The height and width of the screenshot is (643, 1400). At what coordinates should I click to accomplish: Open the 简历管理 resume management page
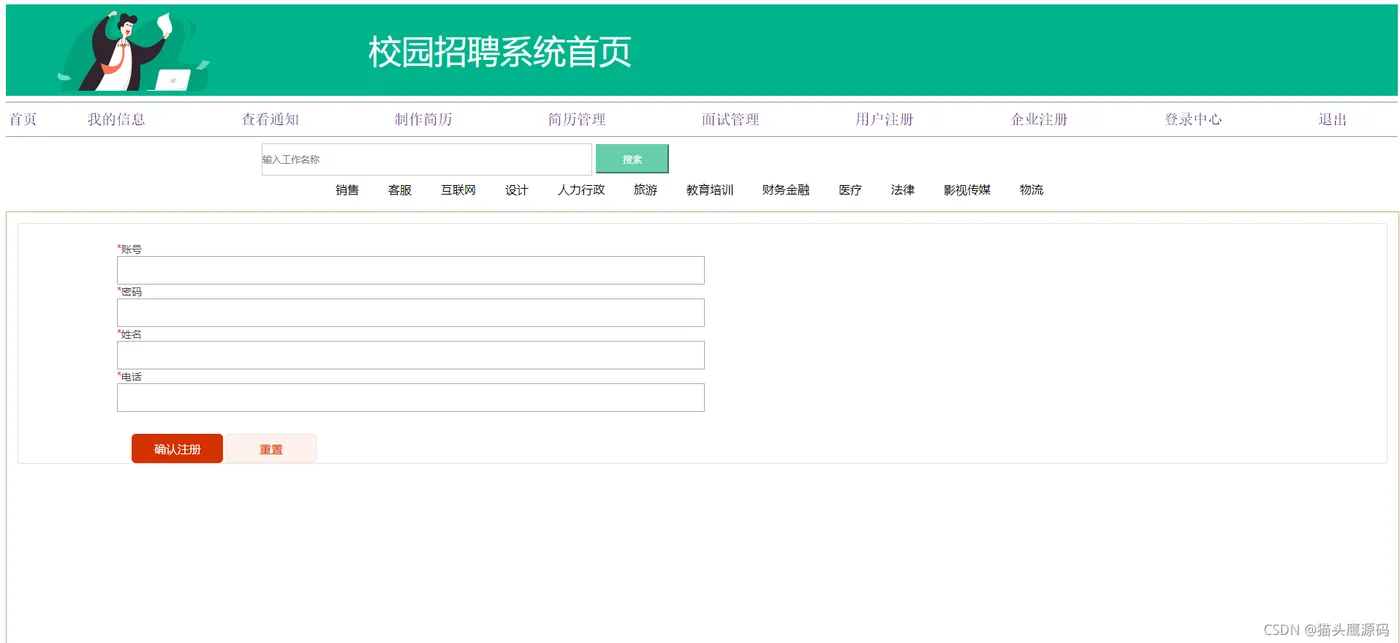point(577,119)
